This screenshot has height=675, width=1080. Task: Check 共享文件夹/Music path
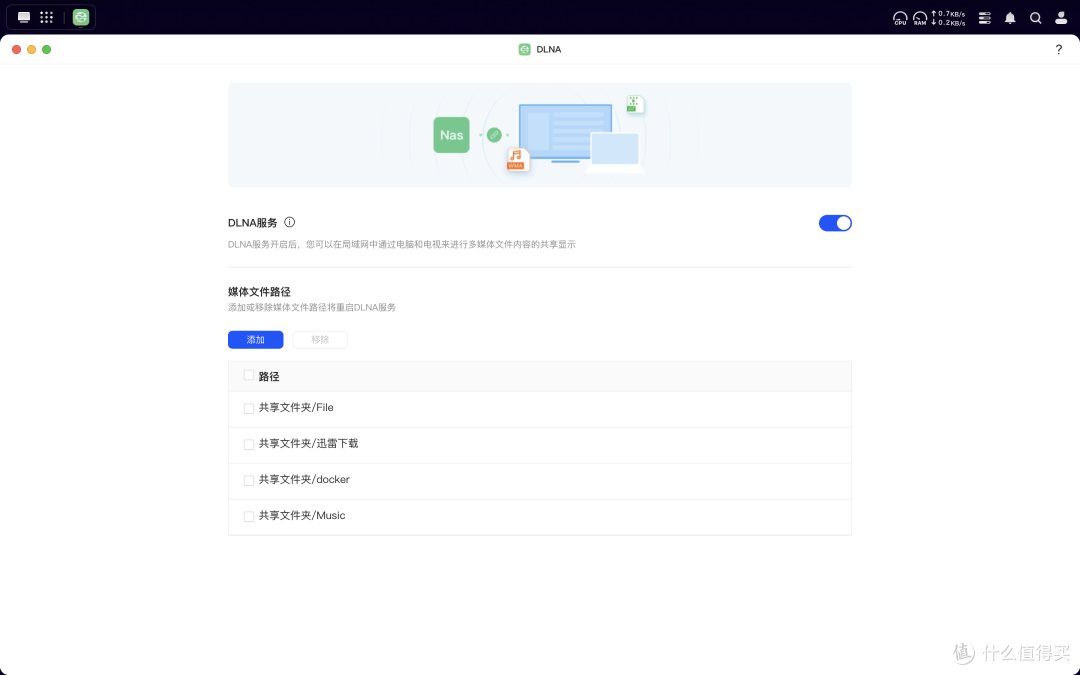coord(249,516)
